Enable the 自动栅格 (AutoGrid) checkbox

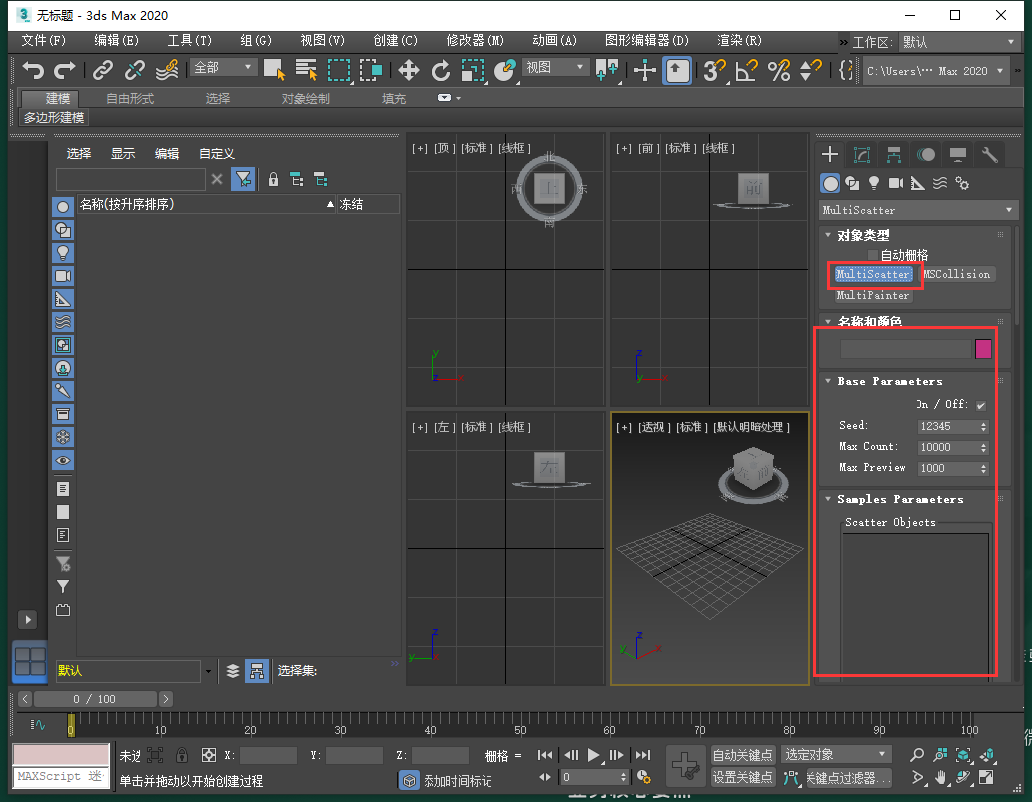tap(872, 253)
